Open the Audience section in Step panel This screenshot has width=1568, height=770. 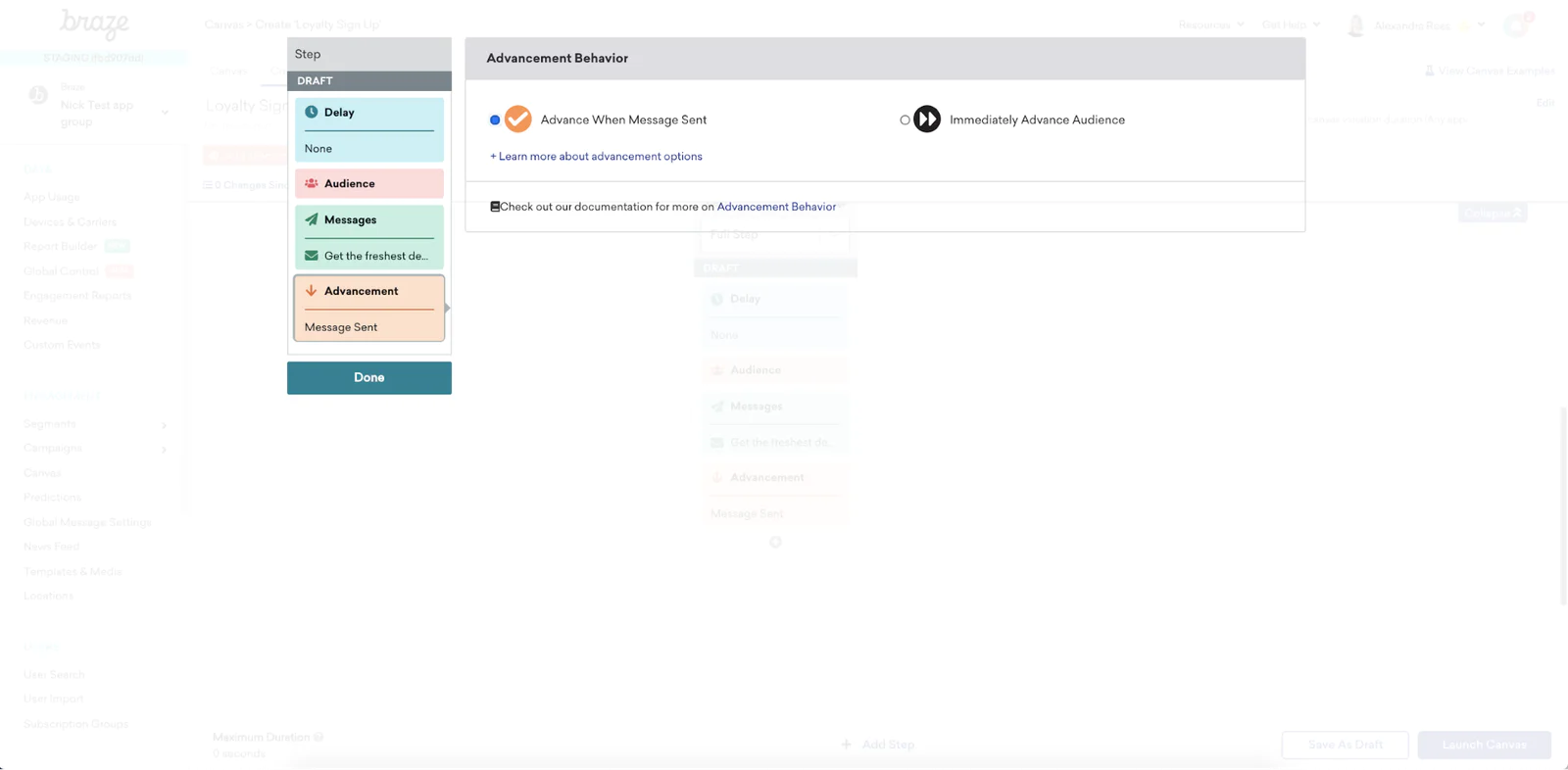pos(369,184)
